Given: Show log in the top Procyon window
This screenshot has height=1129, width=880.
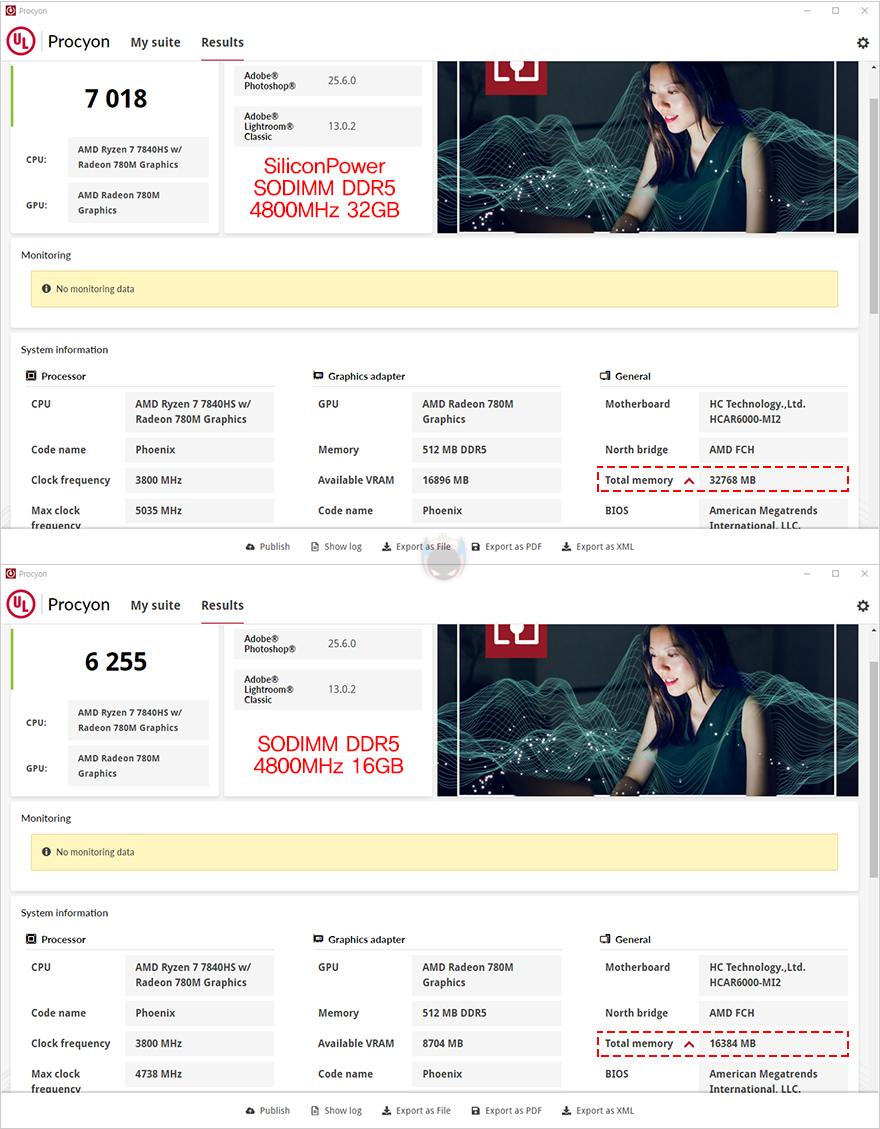Looking at the screenshot, I should click(336, 547).
